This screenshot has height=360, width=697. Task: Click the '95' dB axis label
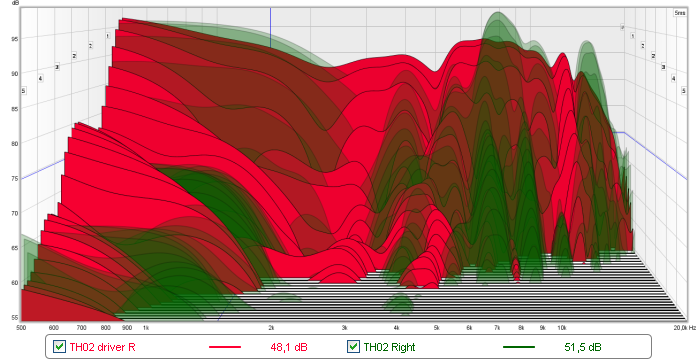tap(15, 39)
